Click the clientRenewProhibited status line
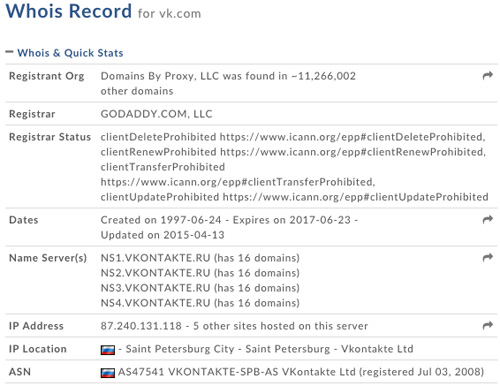 [293, 152]
